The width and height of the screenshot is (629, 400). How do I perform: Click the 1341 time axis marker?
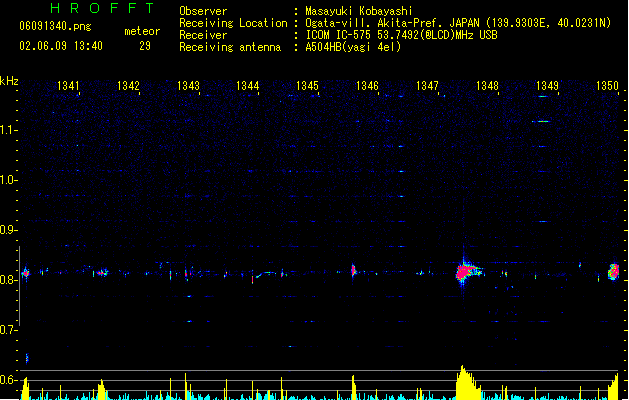68,85
